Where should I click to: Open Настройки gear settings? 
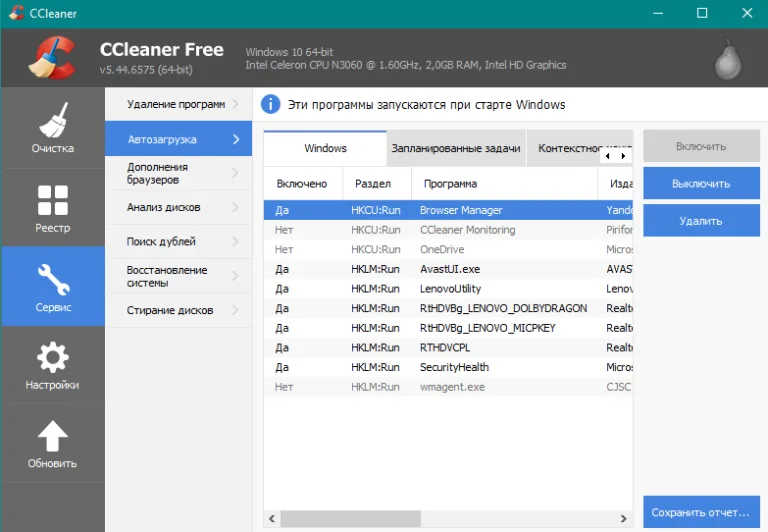[52, 365]
